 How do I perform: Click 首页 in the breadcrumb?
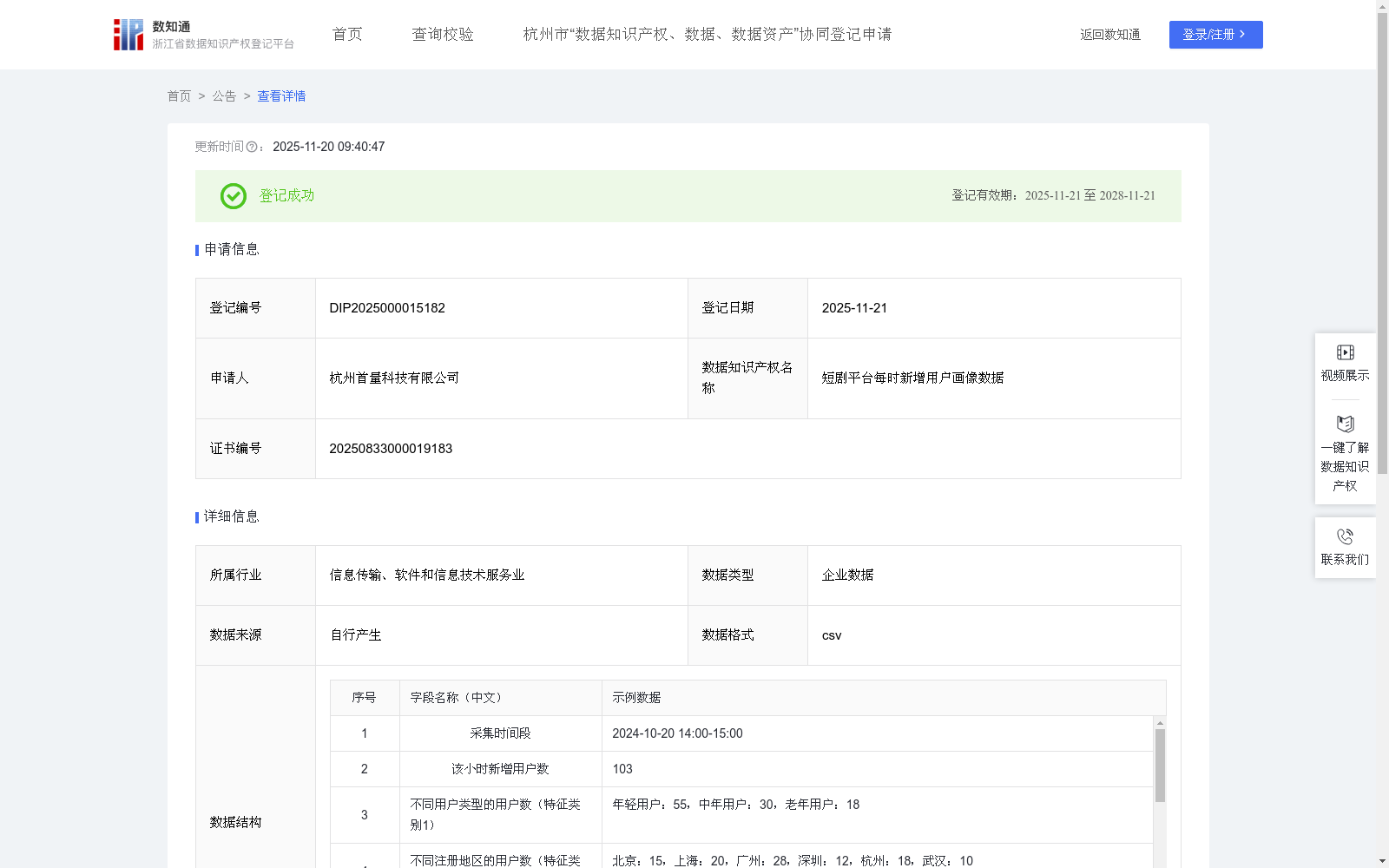[x=179, y=96]
